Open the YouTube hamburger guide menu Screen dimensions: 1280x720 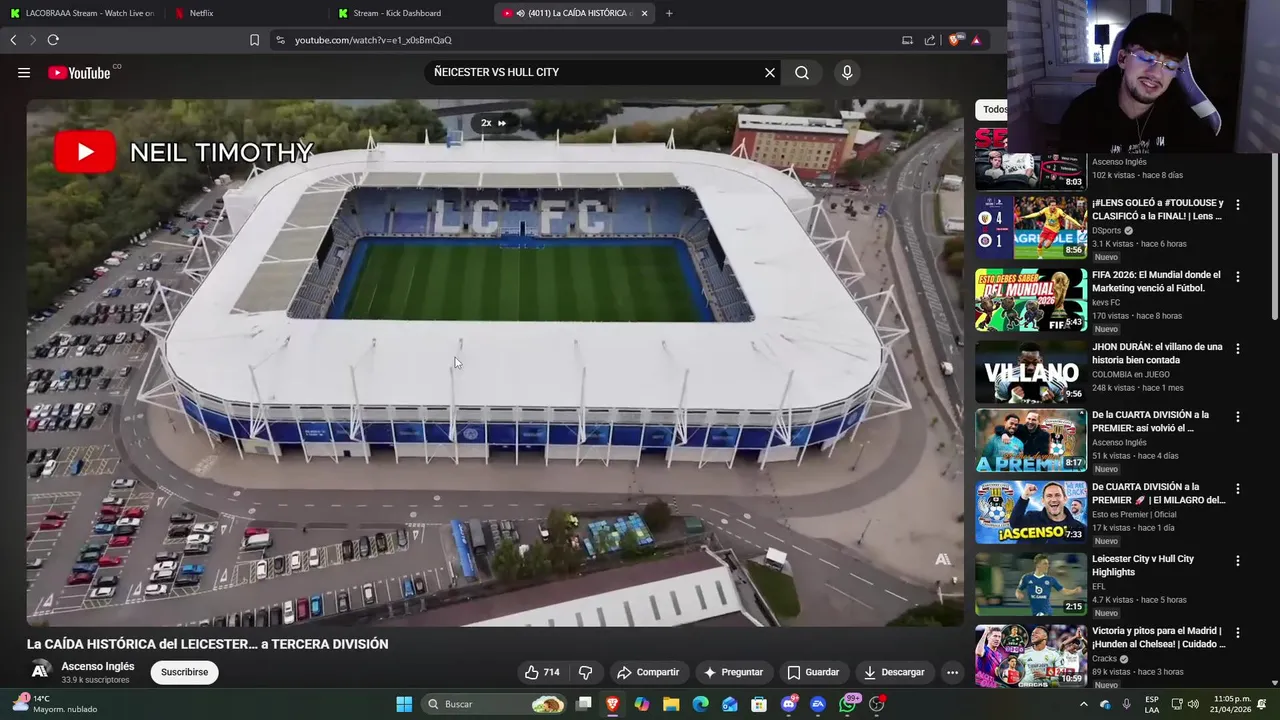pyautogui.click(x=24, y=72)
